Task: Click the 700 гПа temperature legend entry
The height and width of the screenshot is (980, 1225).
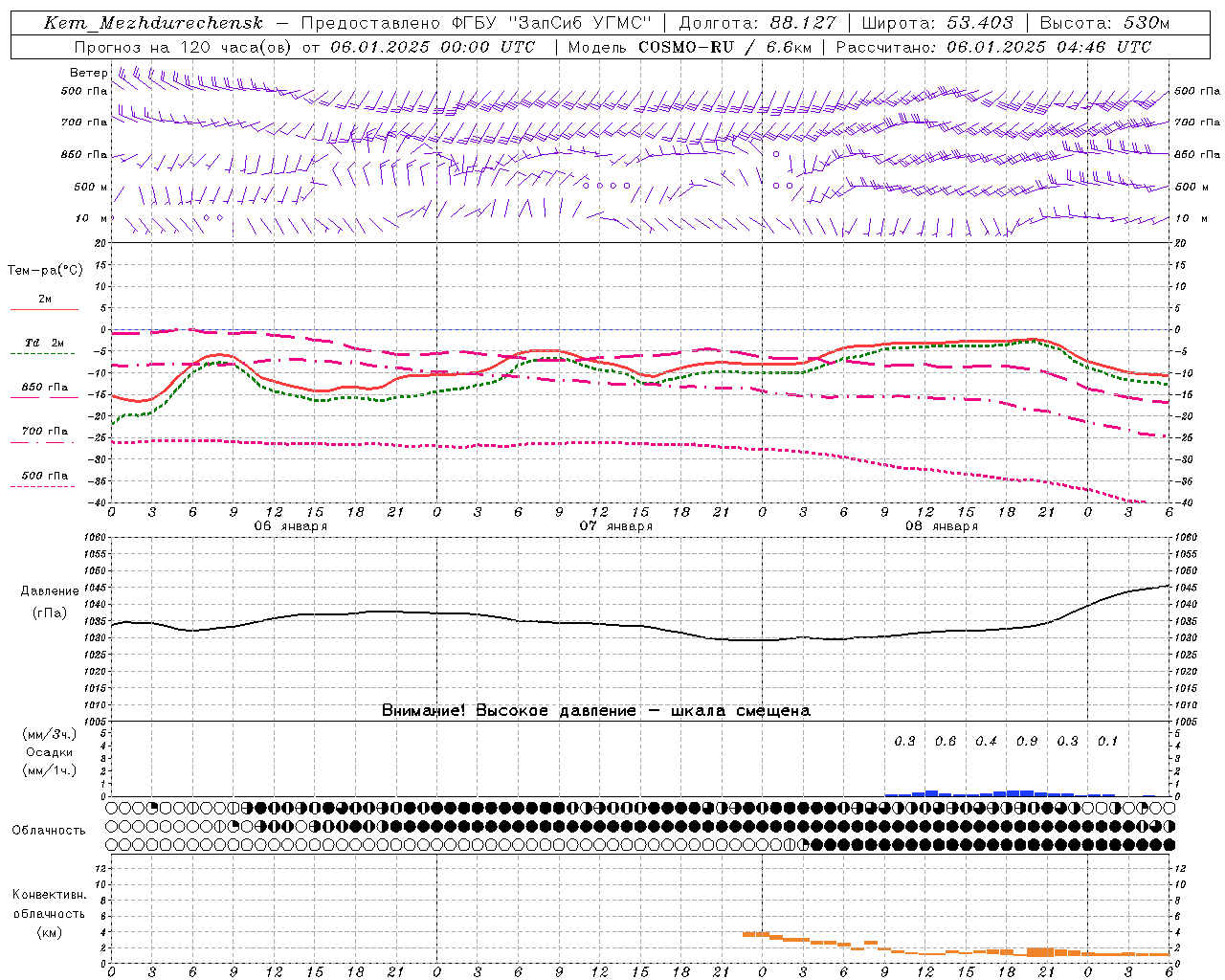Action: coord(45,432)
